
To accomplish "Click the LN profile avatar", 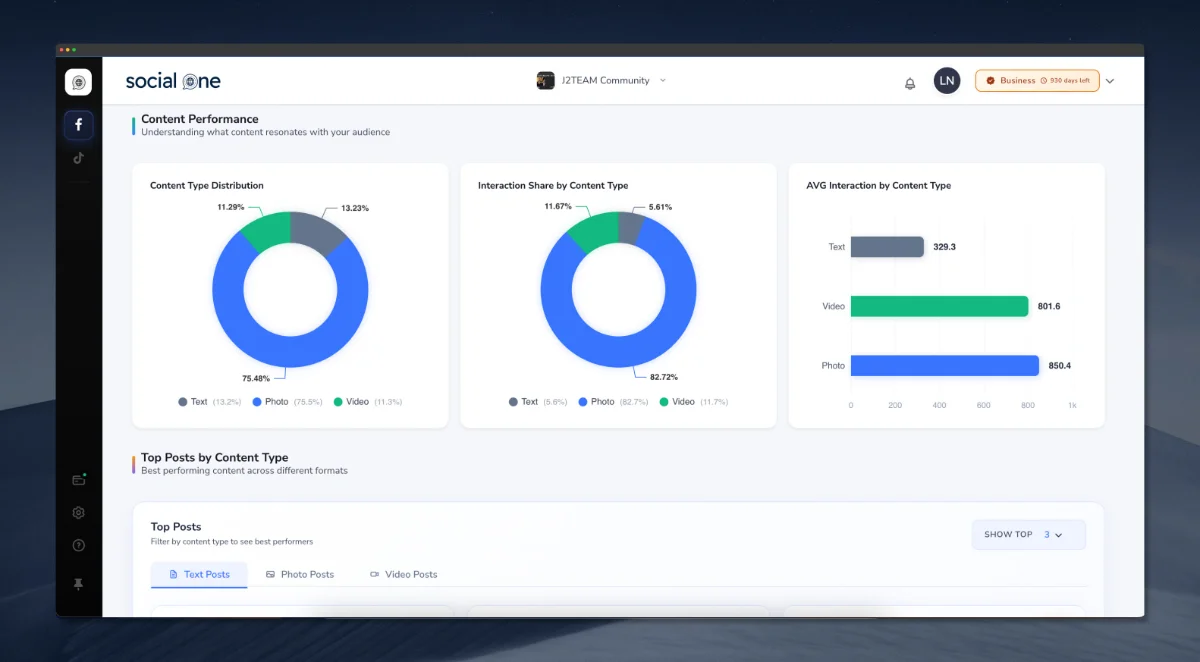I will click(x=947, y=80).
